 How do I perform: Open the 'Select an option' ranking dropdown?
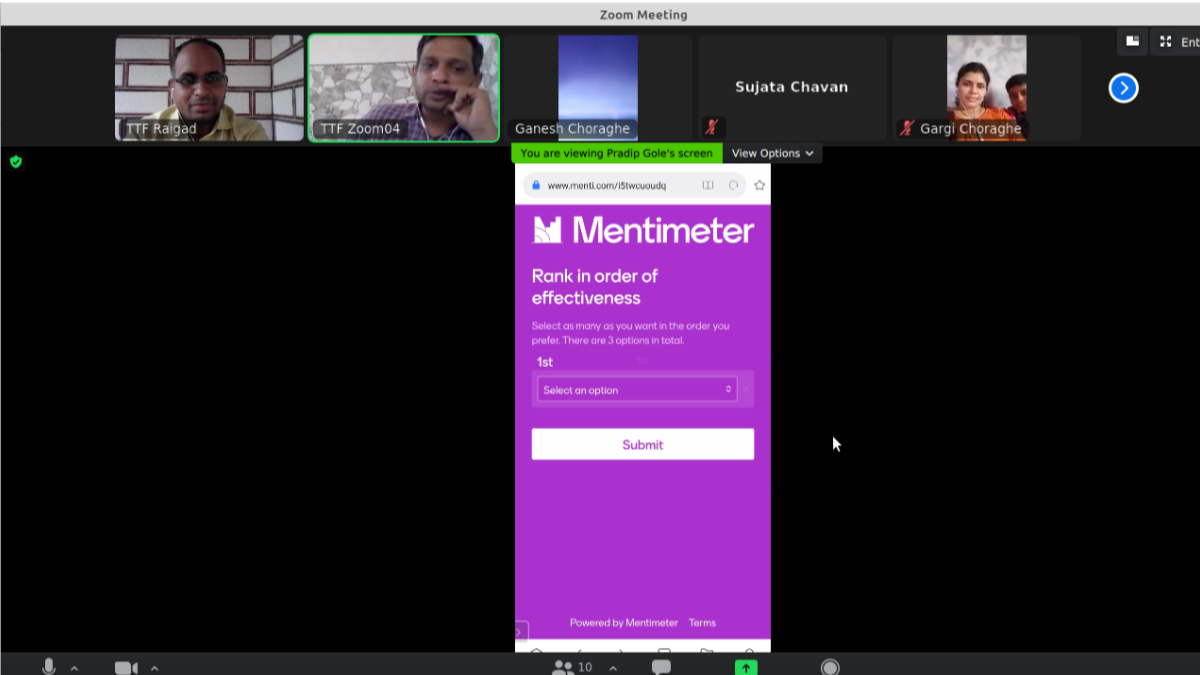(x=637, y=390)
